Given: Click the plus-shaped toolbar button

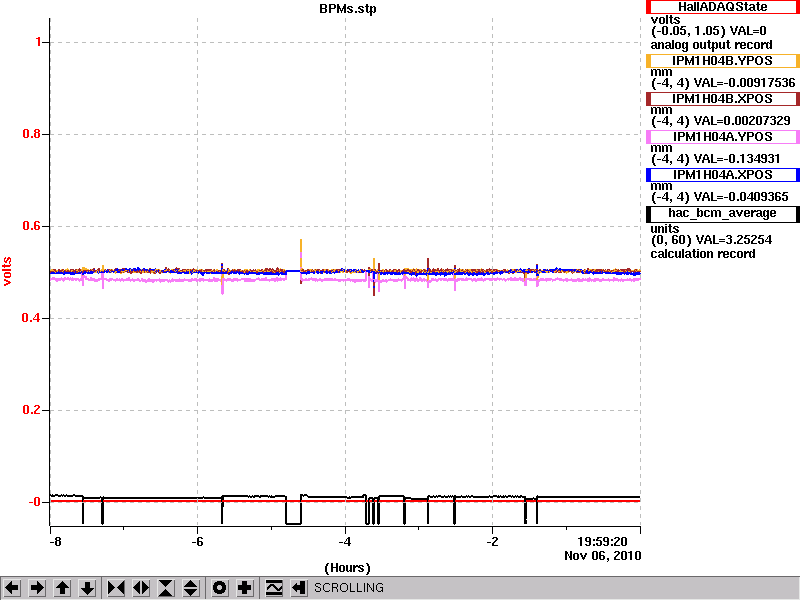Looking at the screenshot, I should point(245,588).
